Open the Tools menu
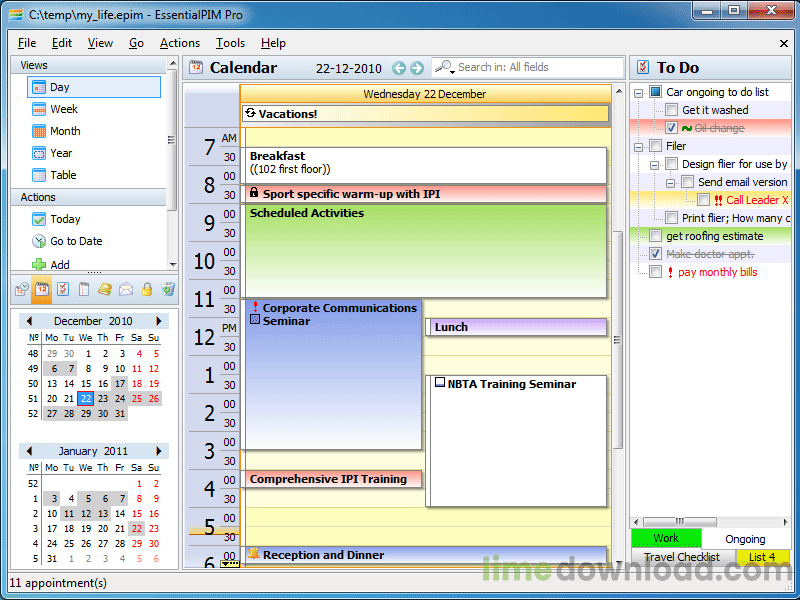Image resolution: width=800 pixels, height=600 pixels. pyautogui.click(x=230, y=43)
